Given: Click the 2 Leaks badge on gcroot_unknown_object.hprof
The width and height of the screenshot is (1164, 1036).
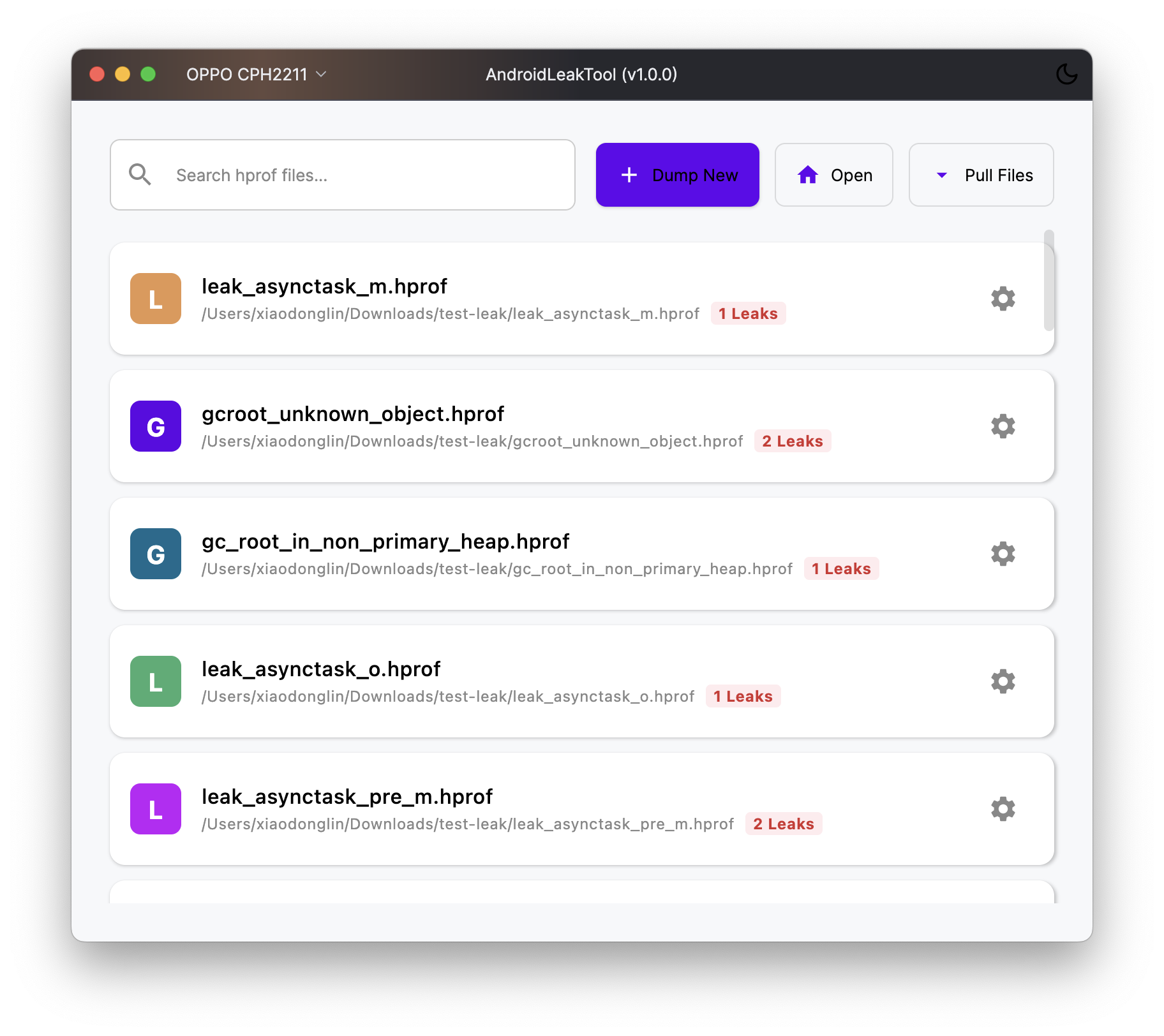Looking at the screenshot, I should click(793, 441).
